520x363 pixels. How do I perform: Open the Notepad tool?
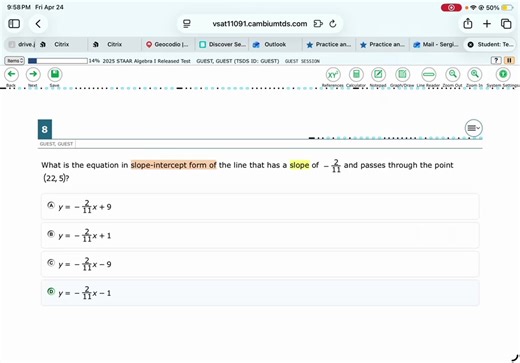point(378,74)
